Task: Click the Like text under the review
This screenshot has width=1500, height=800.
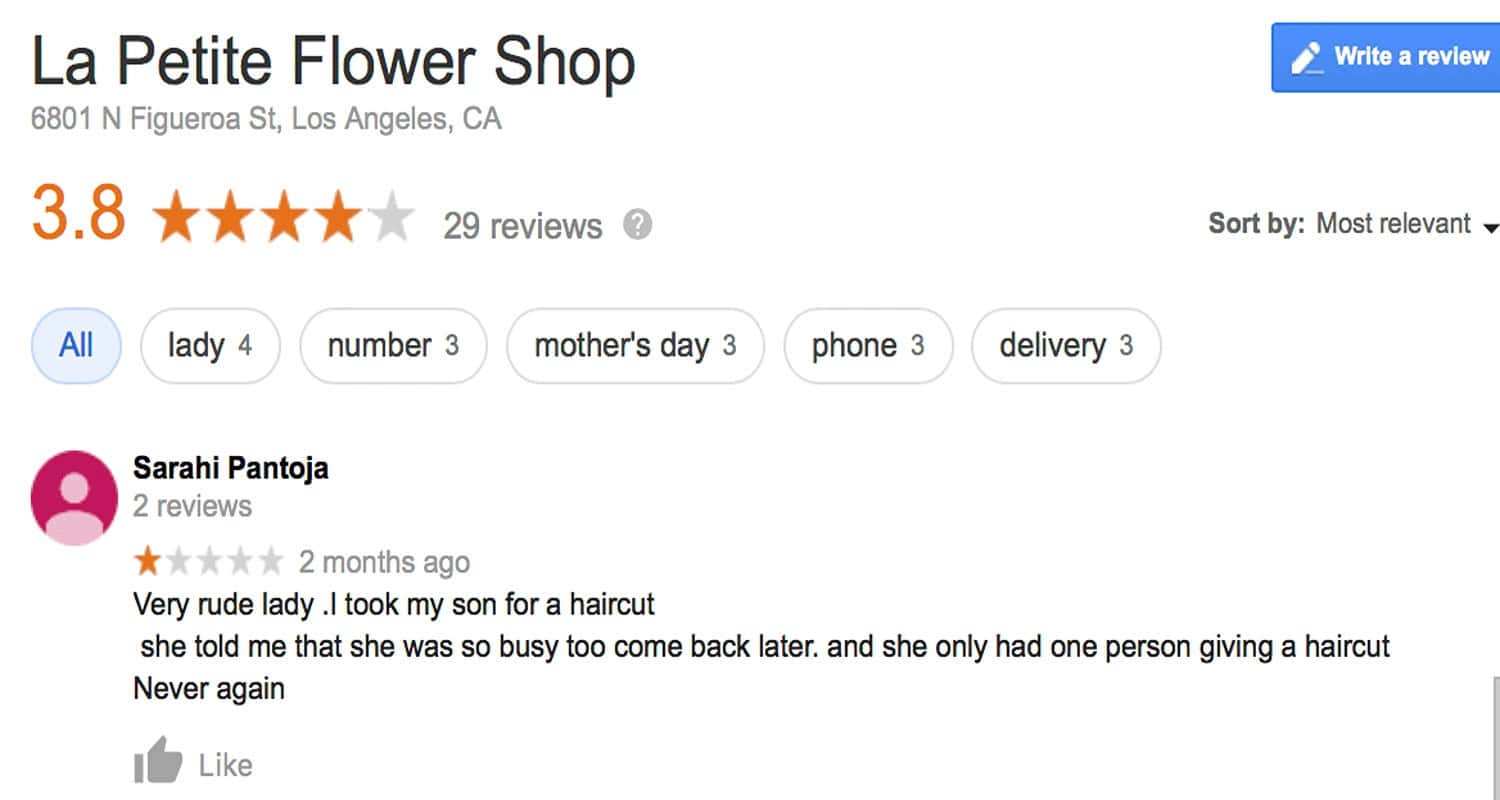Action: (x=225, y=765)
